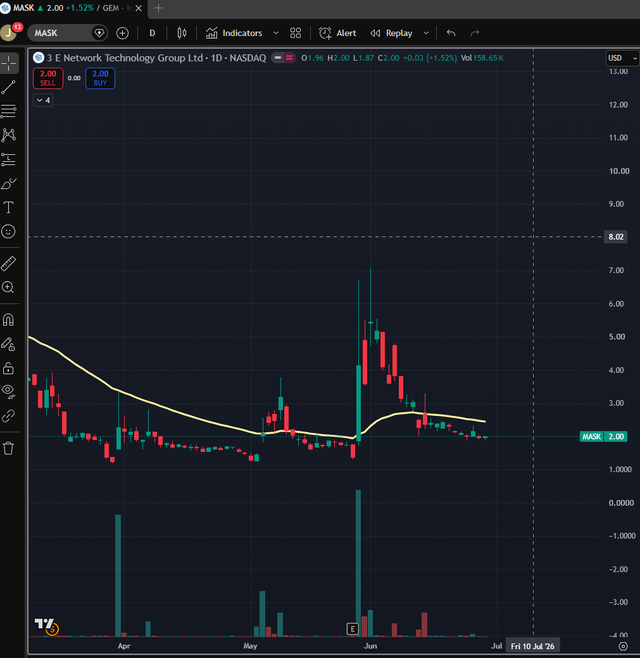Close the MASK browser tab
This screenshot has width=640, height=658.
click(x=138, y=8)
